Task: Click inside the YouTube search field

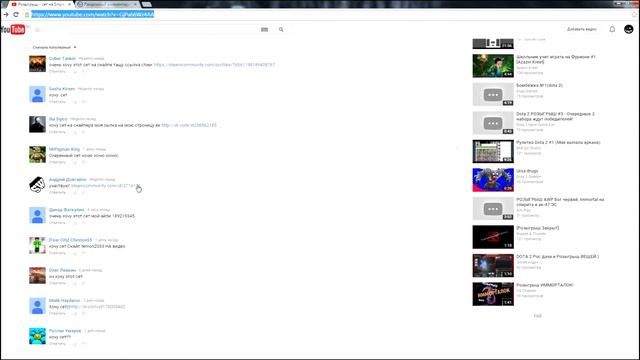Action: coord(163,29)
